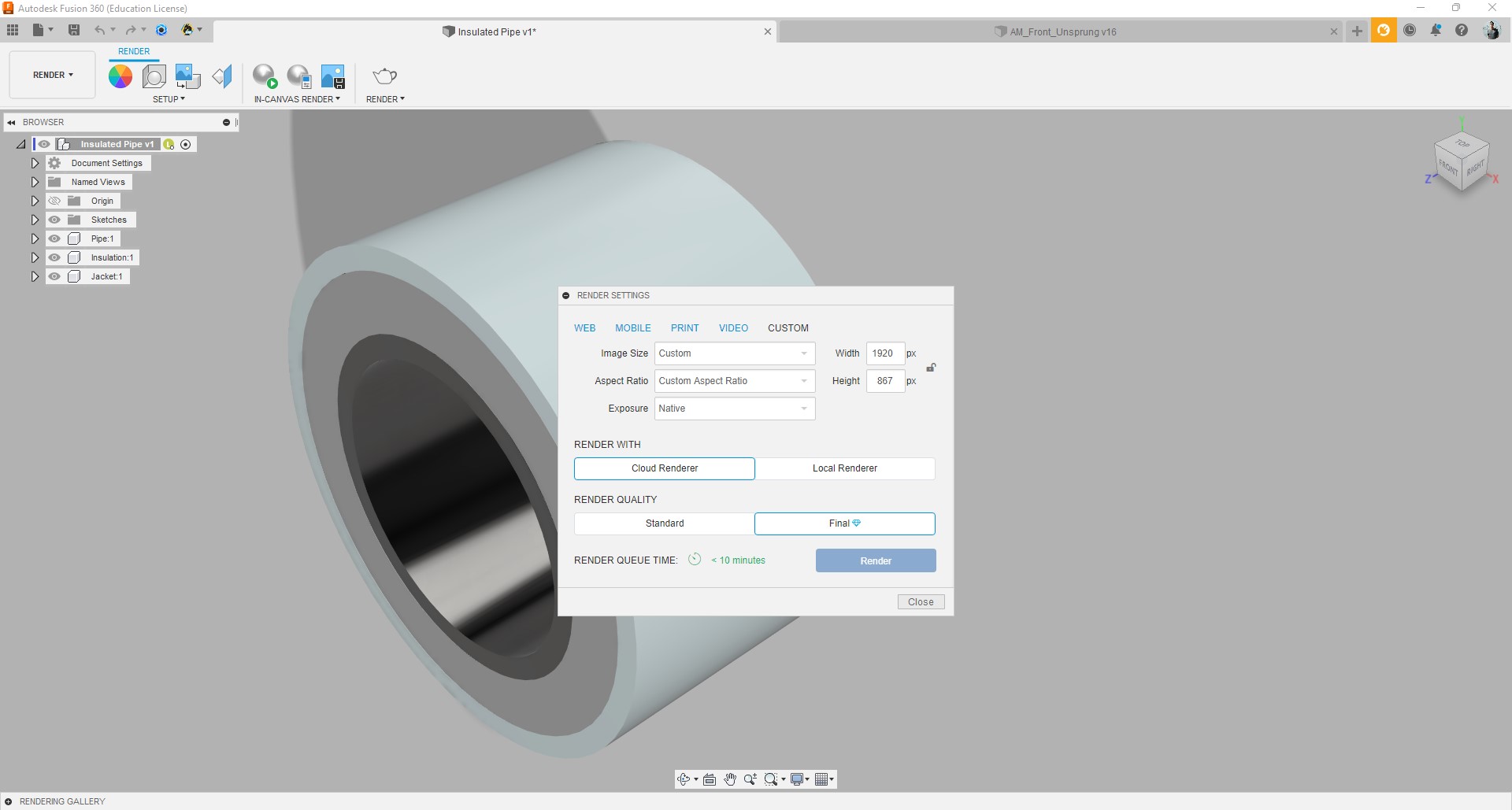Click the Close button on Render Settings

point(920,601)
